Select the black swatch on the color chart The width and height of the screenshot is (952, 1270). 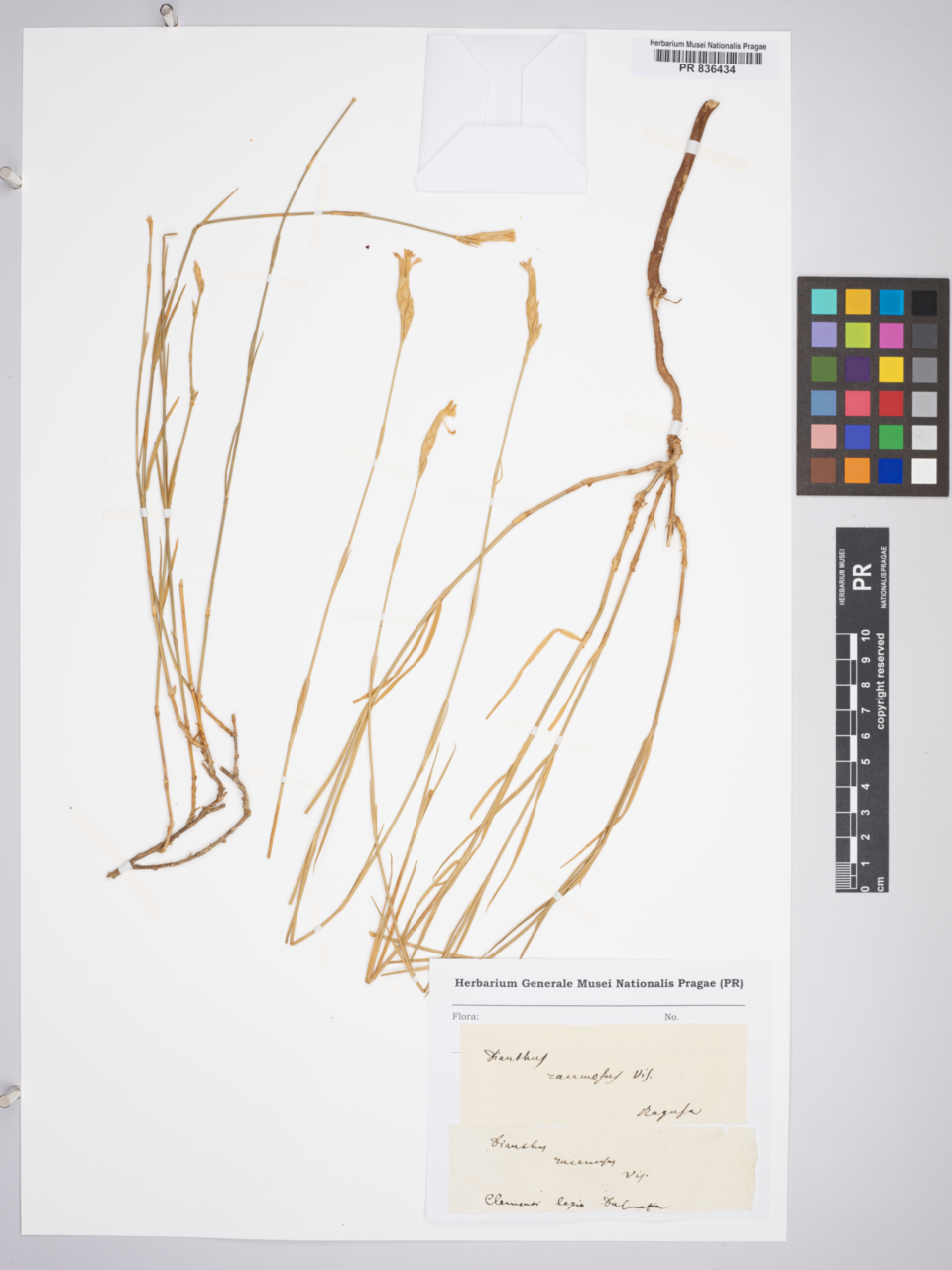pos(924,302)
